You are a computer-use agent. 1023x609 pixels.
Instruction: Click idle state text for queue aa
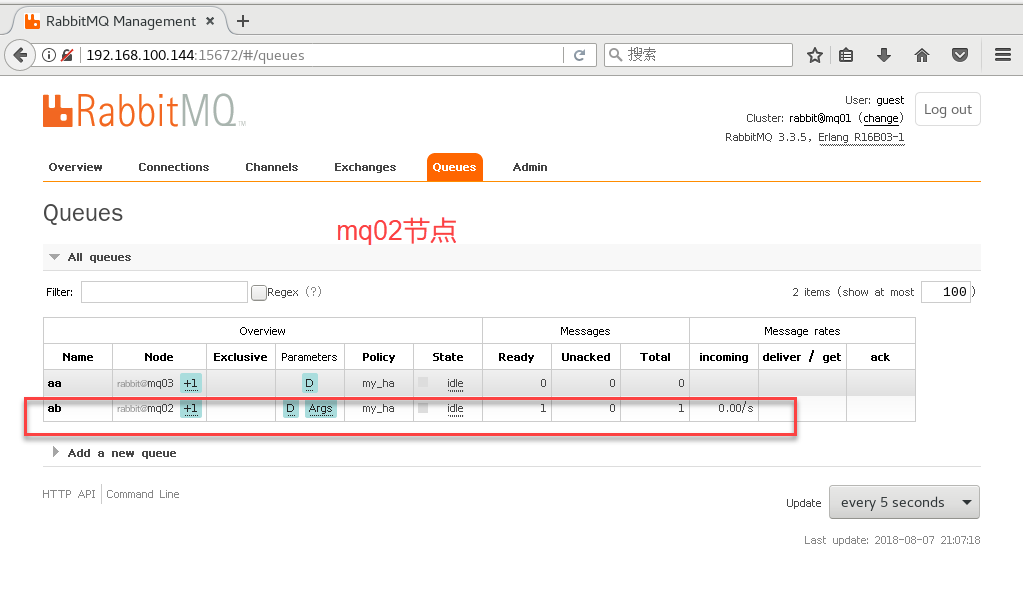455,384
